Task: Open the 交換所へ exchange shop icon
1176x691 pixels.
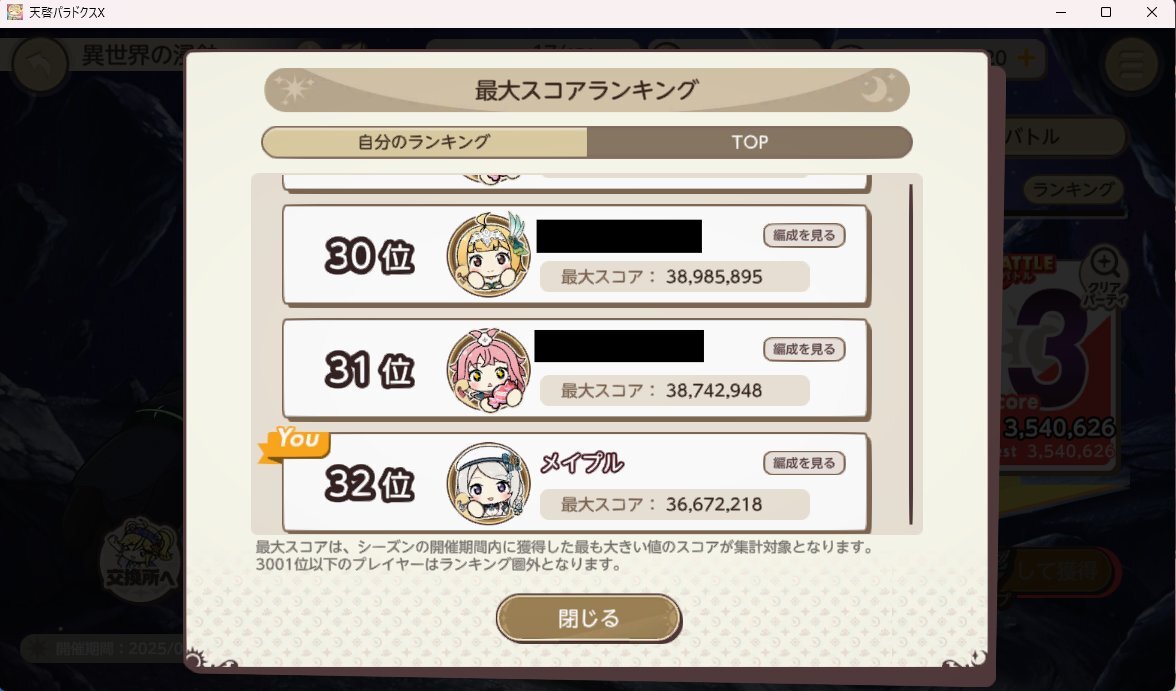Action: pos(140,560)
